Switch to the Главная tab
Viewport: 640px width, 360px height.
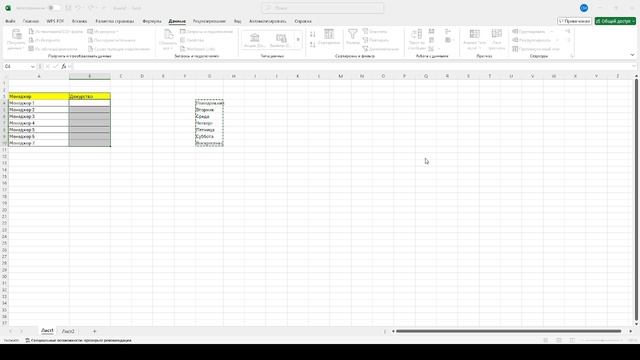pyautogui.click(x=31, y=21)
